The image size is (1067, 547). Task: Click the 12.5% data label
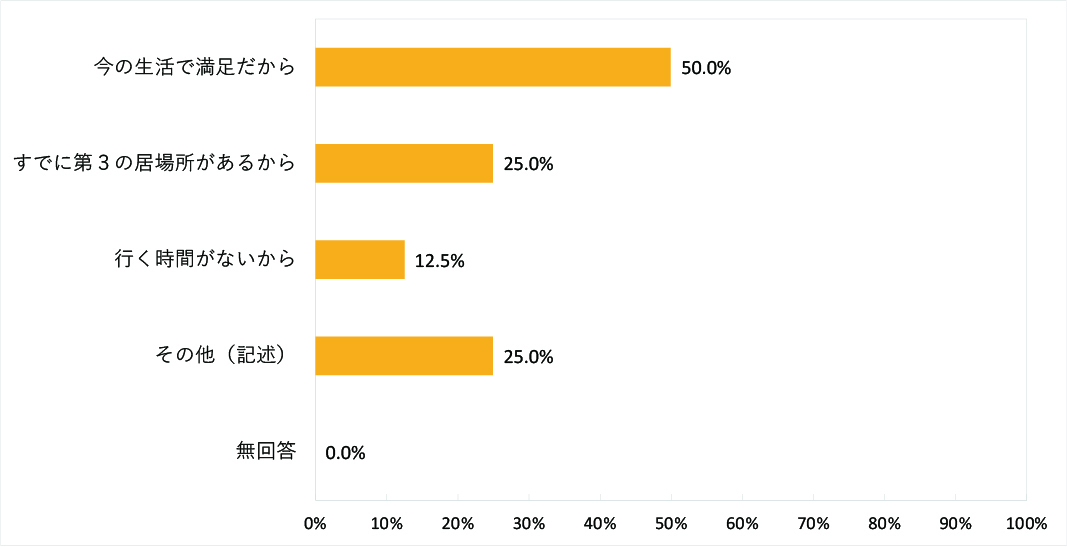440,261
